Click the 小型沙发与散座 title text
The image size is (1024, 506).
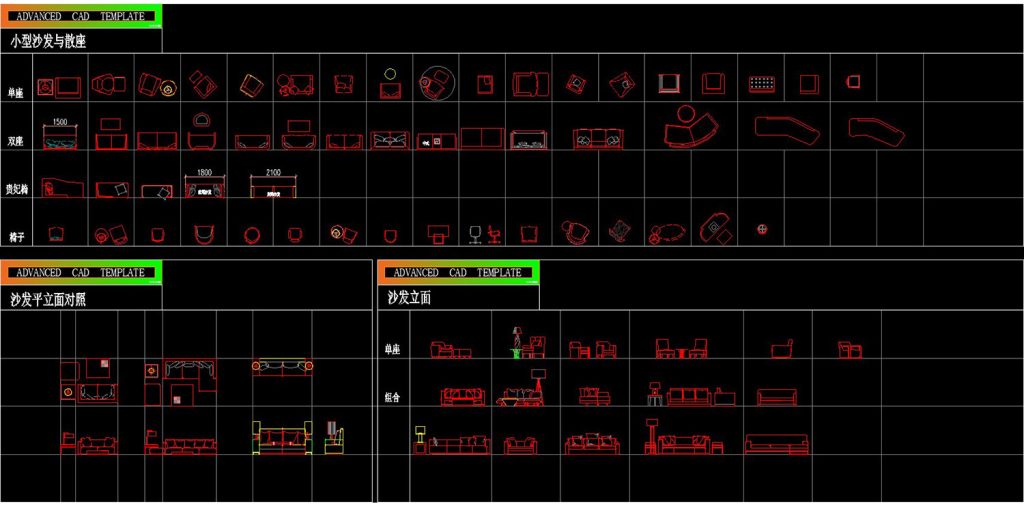(x=48, y=42)
